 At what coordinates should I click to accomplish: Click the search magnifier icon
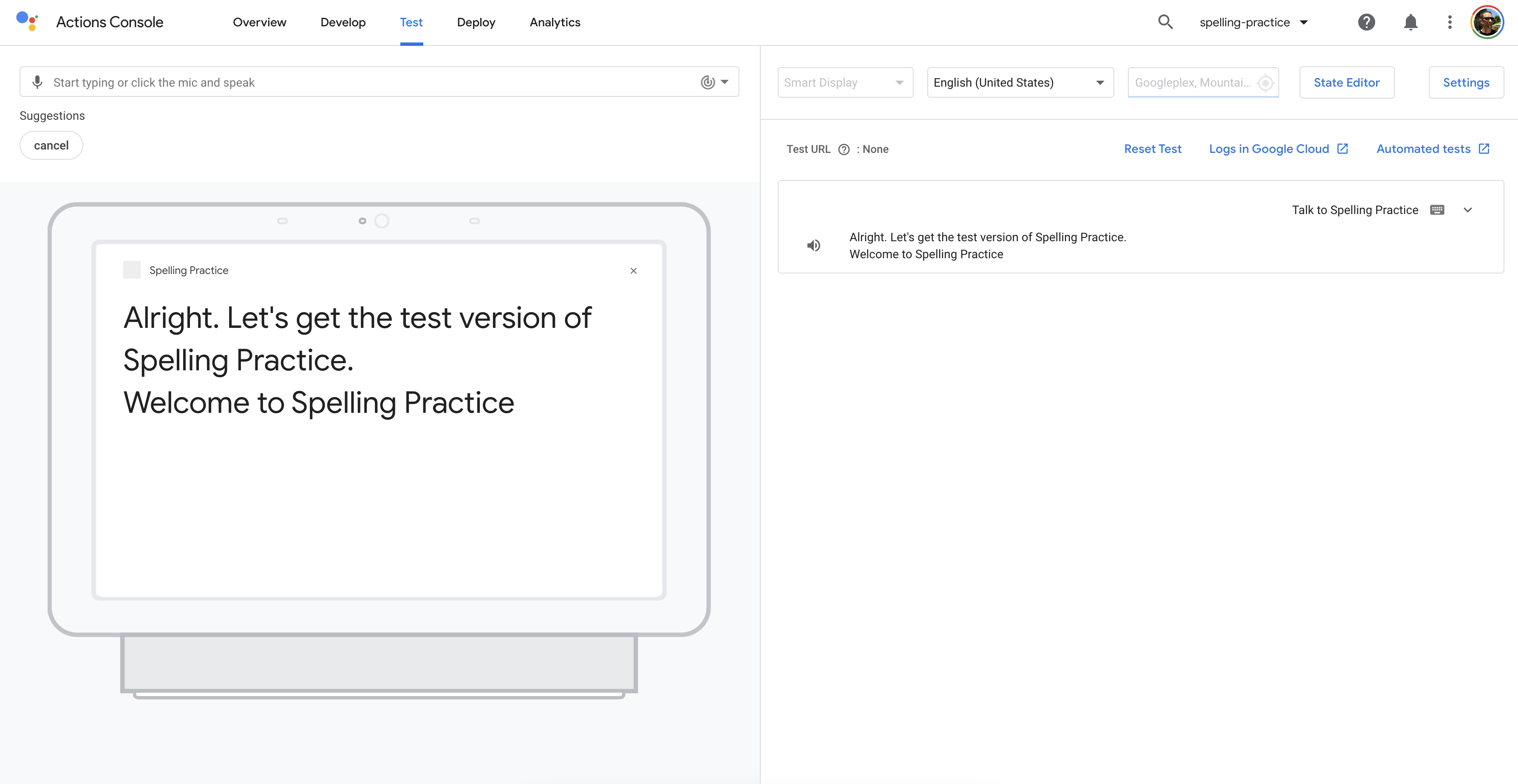1165,23
